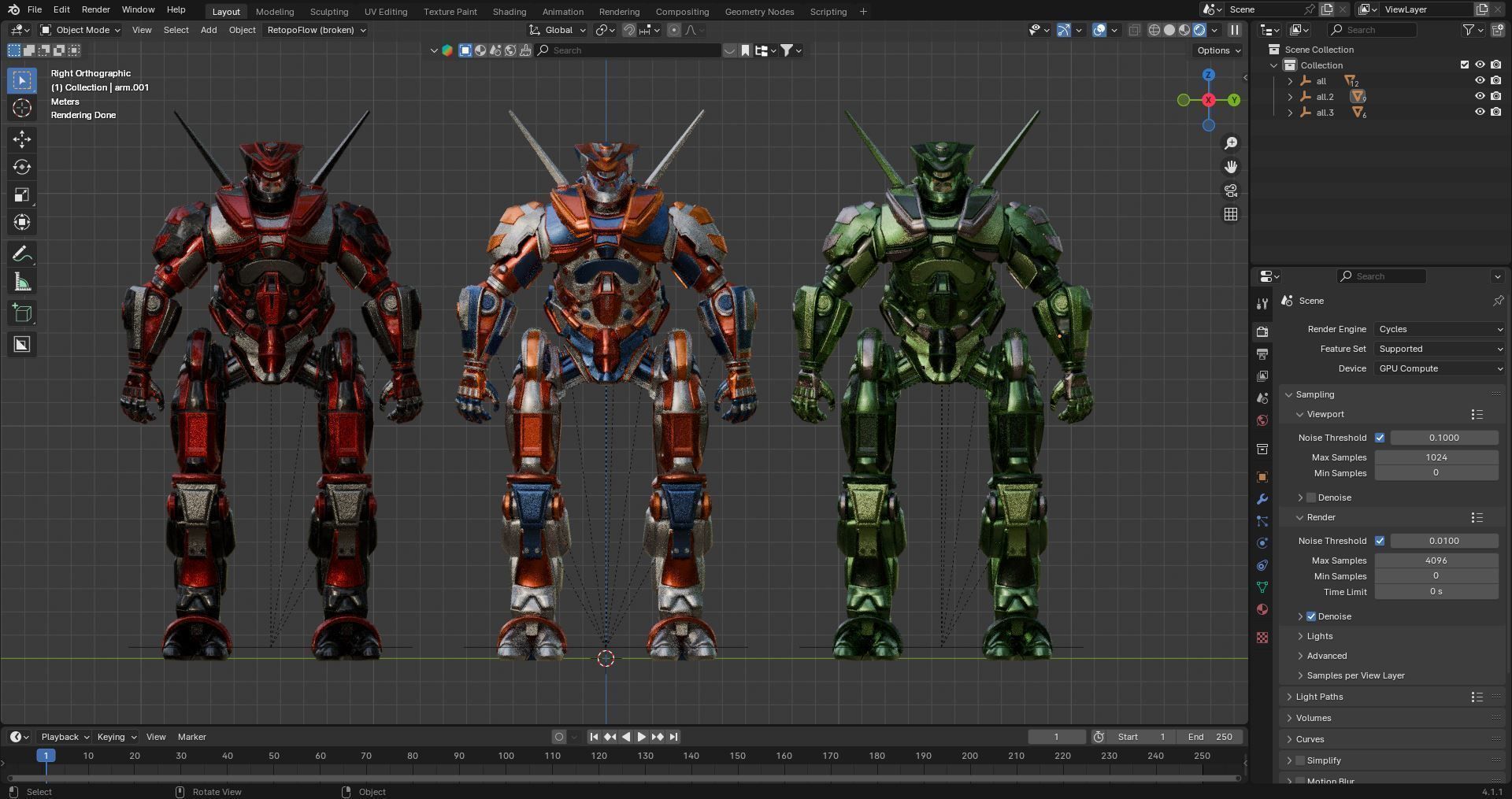This screenshot has width=1512, height=799.
Task: Open the Render menu
Action: [95, 9]
